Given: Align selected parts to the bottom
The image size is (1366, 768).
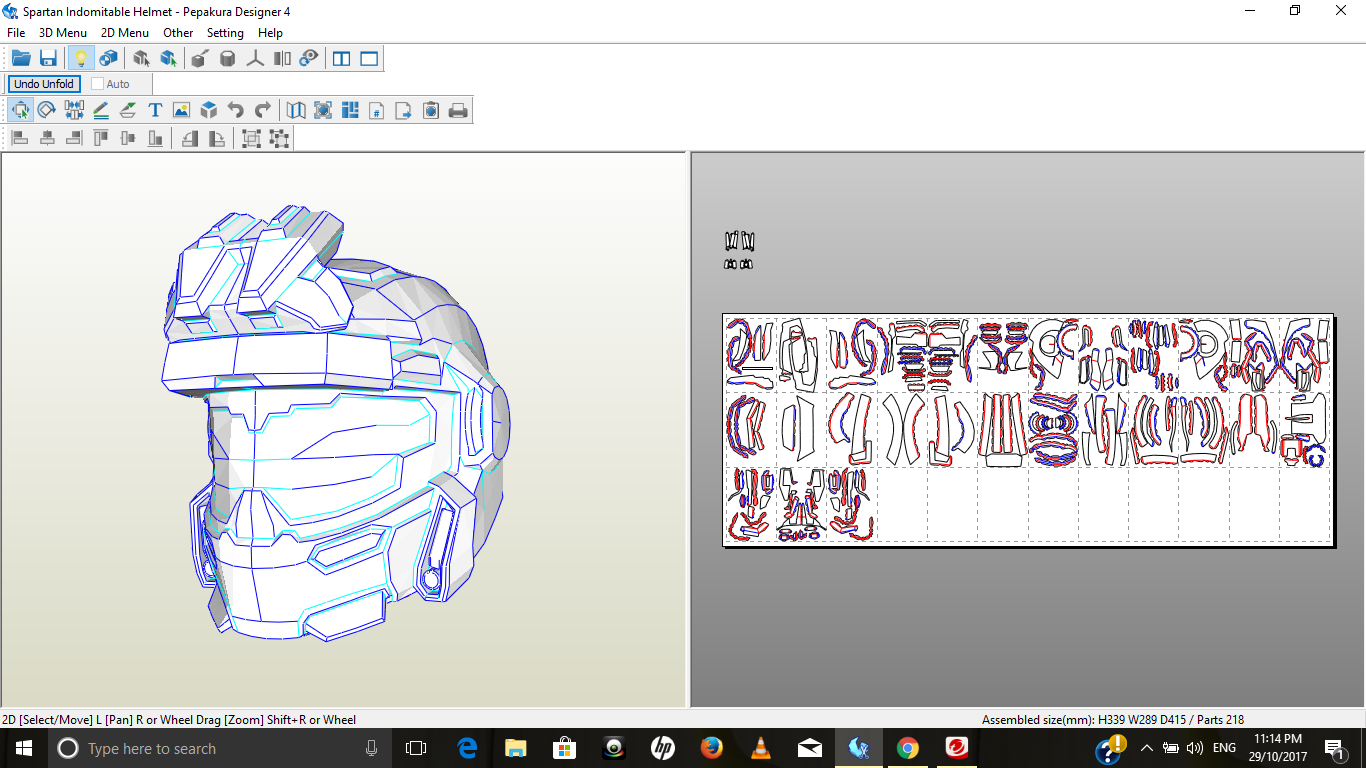Looking at the screenshot, I should [155, 138].
